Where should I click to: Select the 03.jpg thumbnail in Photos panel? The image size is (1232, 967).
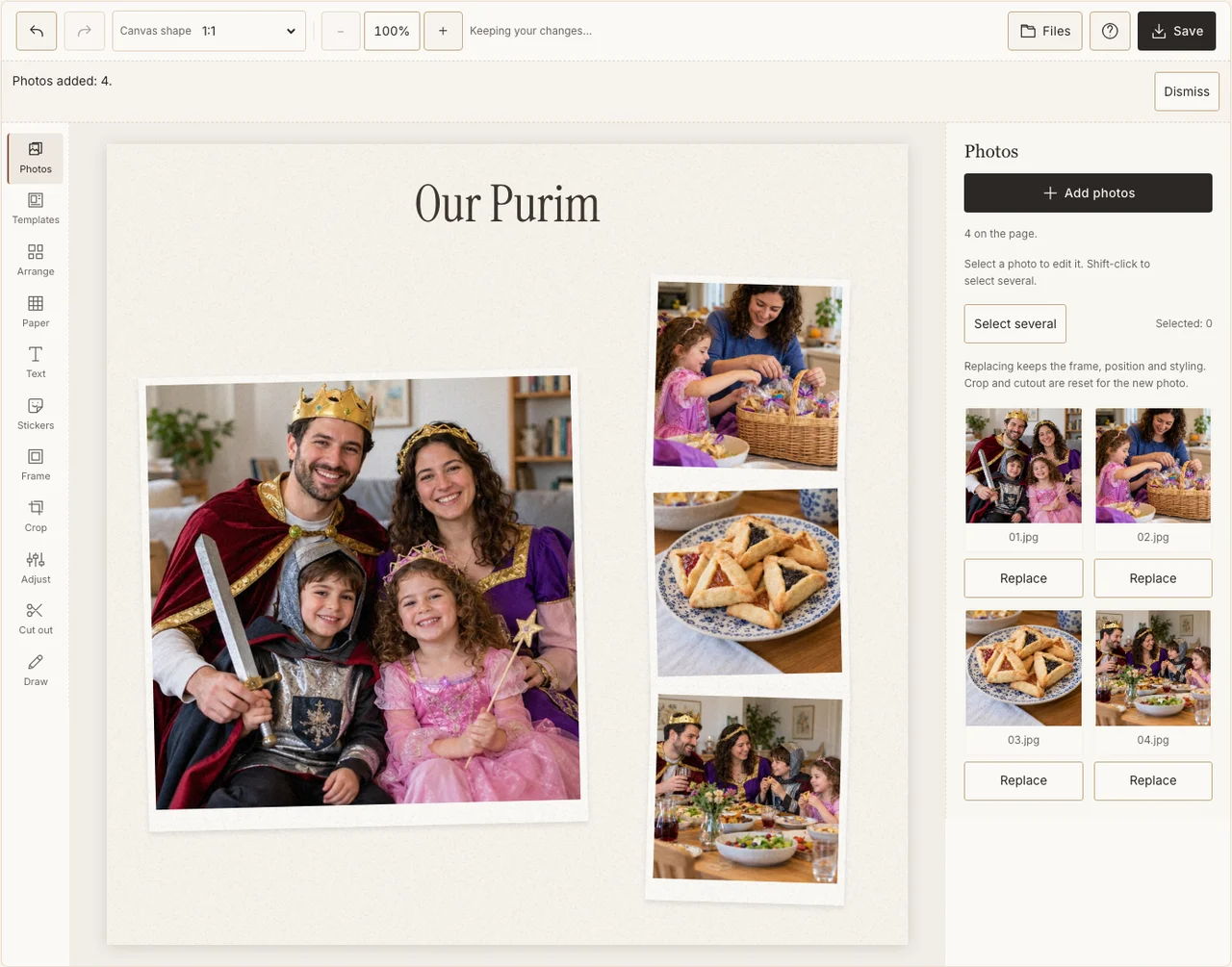tap(1023, 668)
